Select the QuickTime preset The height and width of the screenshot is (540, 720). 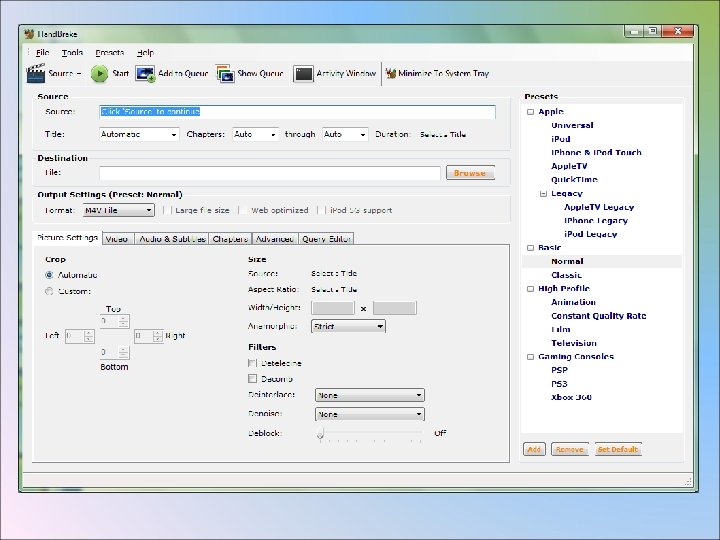tap(574, 179)
